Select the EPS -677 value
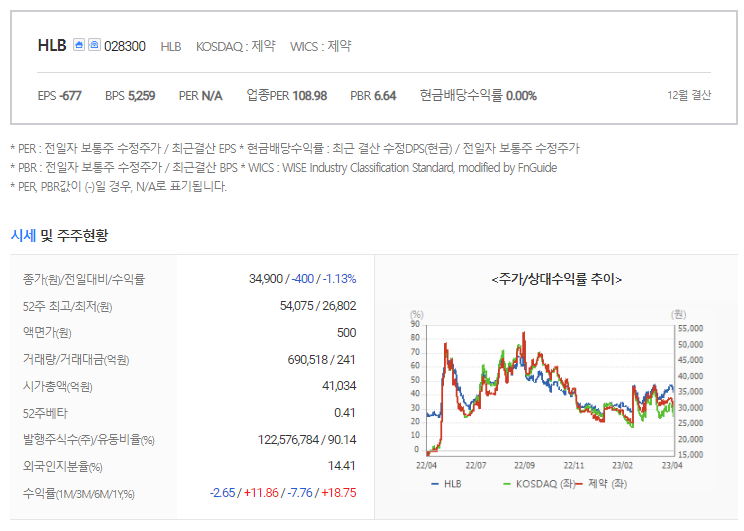The height and width of the screenshot is (531, 744). point(59,96)
